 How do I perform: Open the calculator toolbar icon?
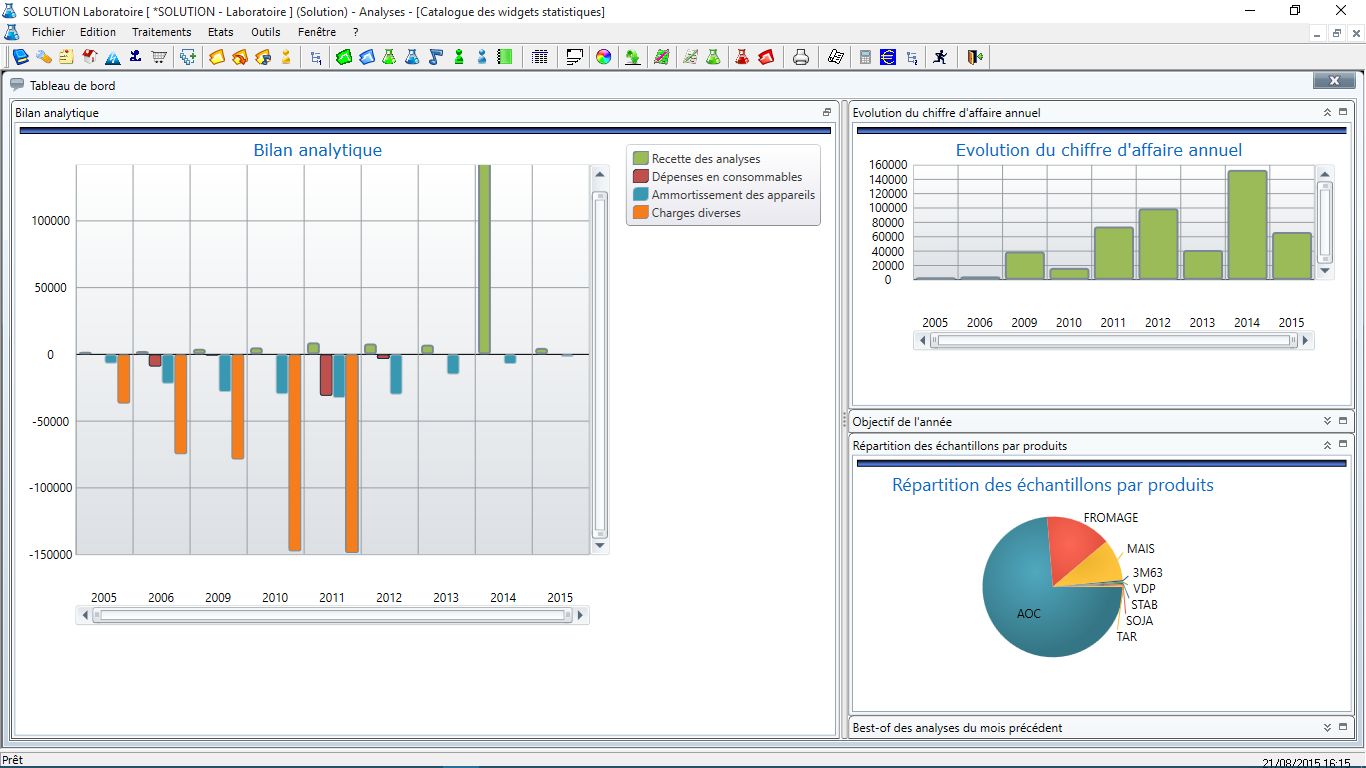(x=865, y=57)
